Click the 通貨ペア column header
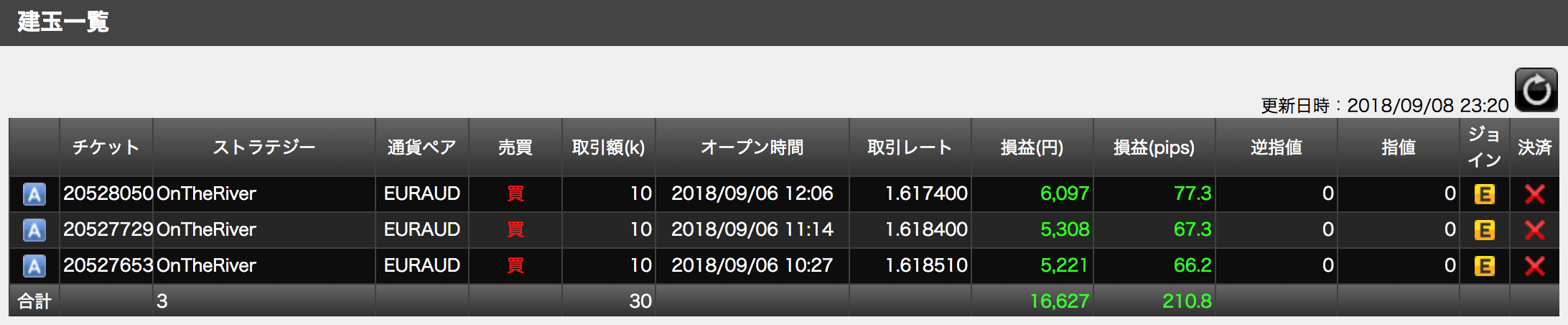This screenshot has height=325, width=1568. click(x=422, y=147)
